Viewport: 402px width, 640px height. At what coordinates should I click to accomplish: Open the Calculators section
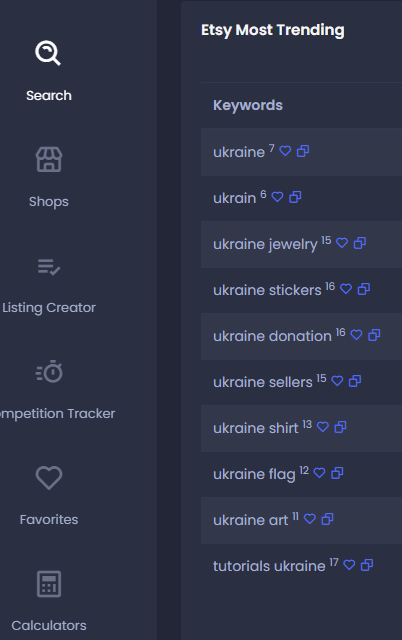[49, 601]
